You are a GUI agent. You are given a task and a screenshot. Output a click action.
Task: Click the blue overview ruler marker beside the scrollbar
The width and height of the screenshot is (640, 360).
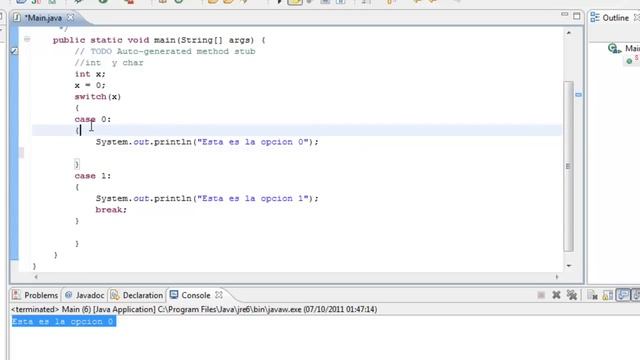tap(578, 95)
